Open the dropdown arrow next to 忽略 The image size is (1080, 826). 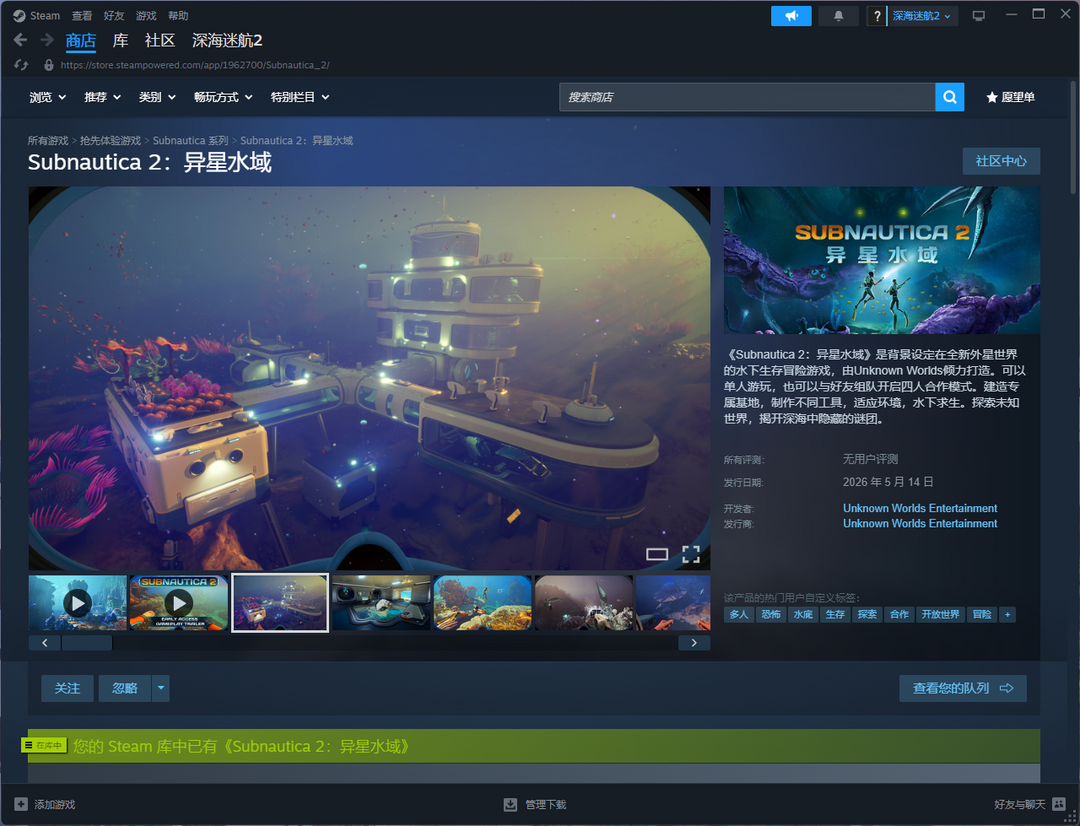pyautogui.click(x=160, y=688)
